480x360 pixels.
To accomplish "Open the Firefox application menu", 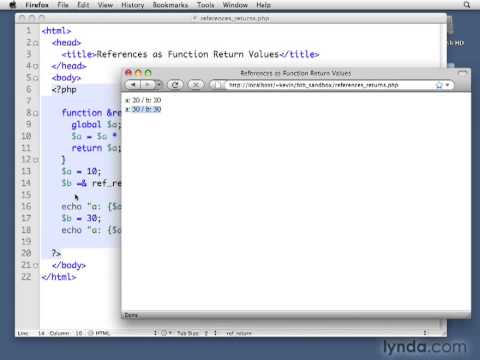I will pyautogui.click(x=37, y=5).
